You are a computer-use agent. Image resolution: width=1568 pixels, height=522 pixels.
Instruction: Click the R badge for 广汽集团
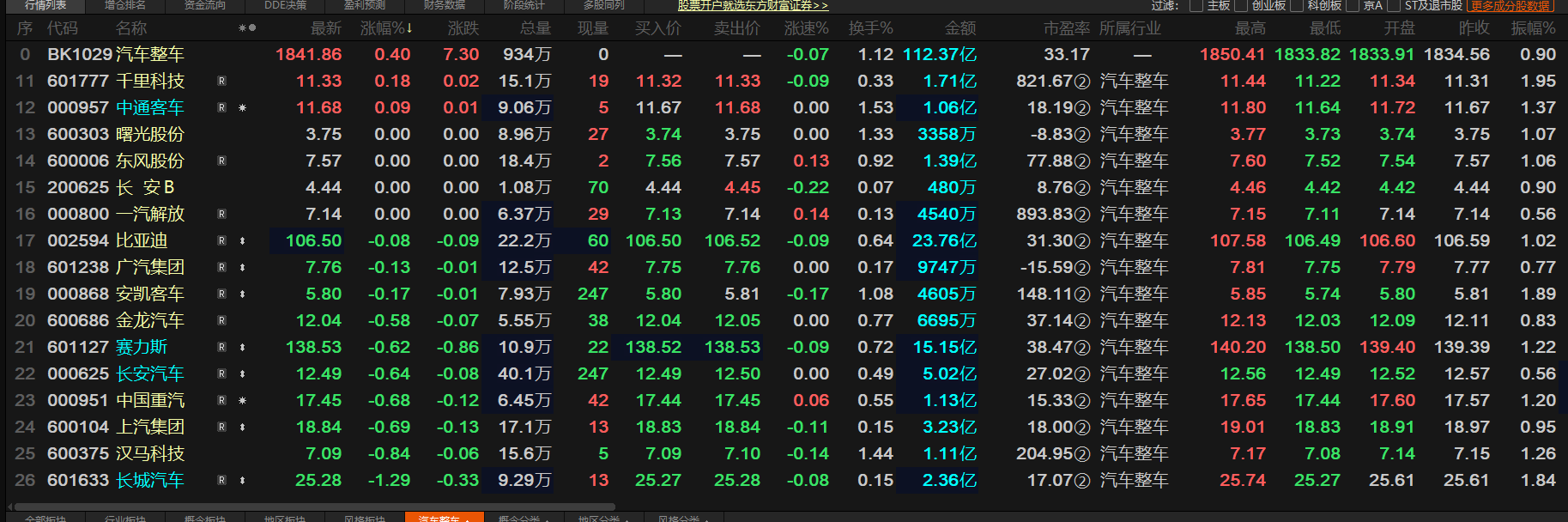pyautogui.click(x=221, y=268)
